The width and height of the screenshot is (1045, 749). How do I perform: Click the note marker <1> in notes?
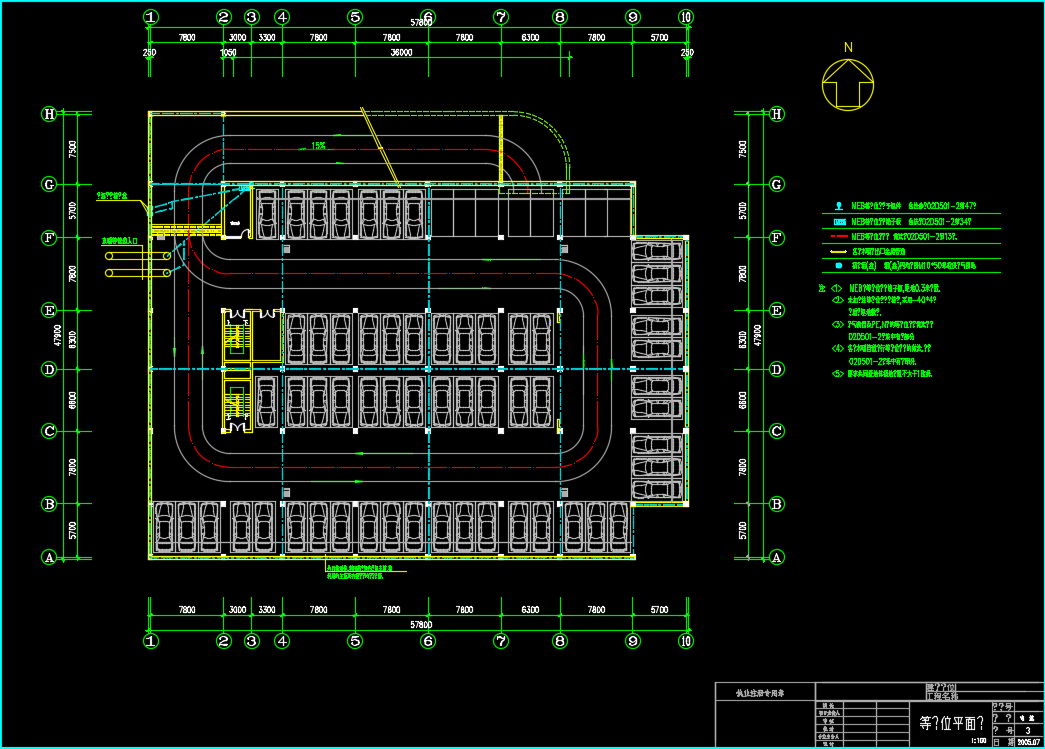pos(837,288)
